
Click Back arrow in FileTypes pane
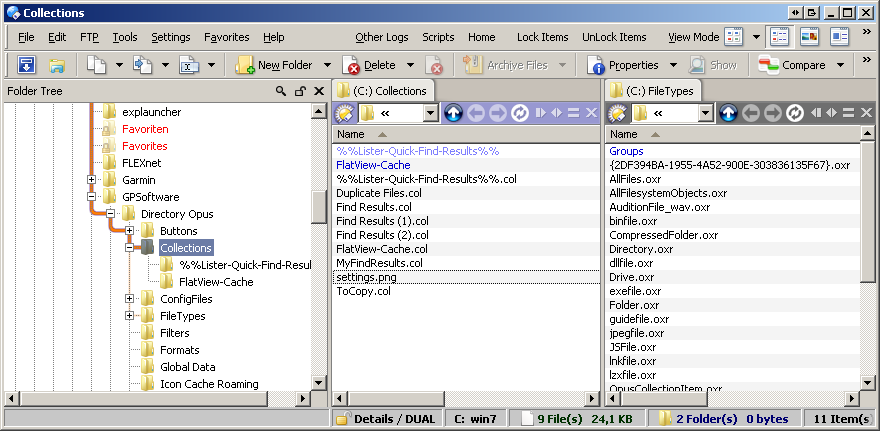tap(751, 113)
